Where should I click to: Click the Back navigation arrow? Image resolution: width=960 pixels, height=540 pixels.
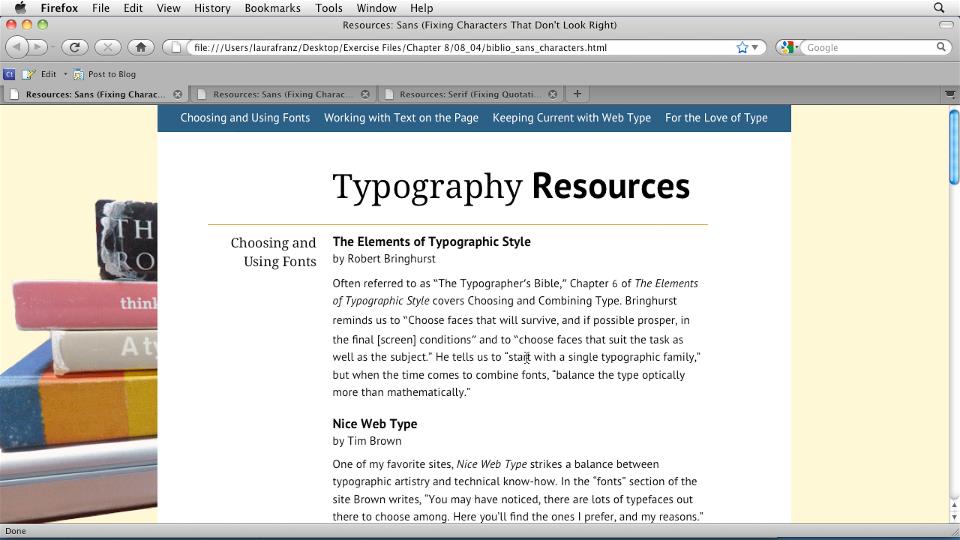tap(17, 47)
